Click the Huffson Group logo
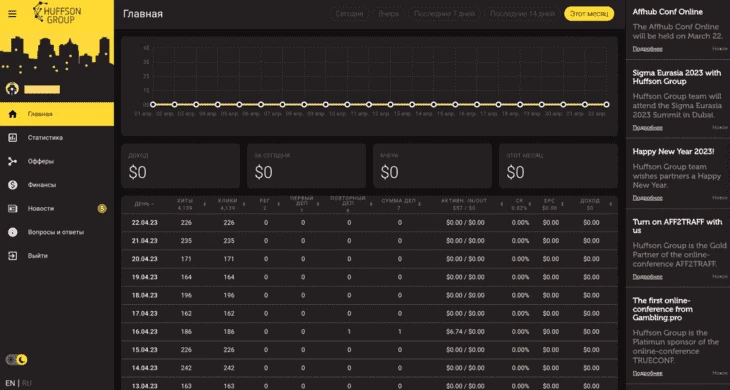 tap(57, 13)
